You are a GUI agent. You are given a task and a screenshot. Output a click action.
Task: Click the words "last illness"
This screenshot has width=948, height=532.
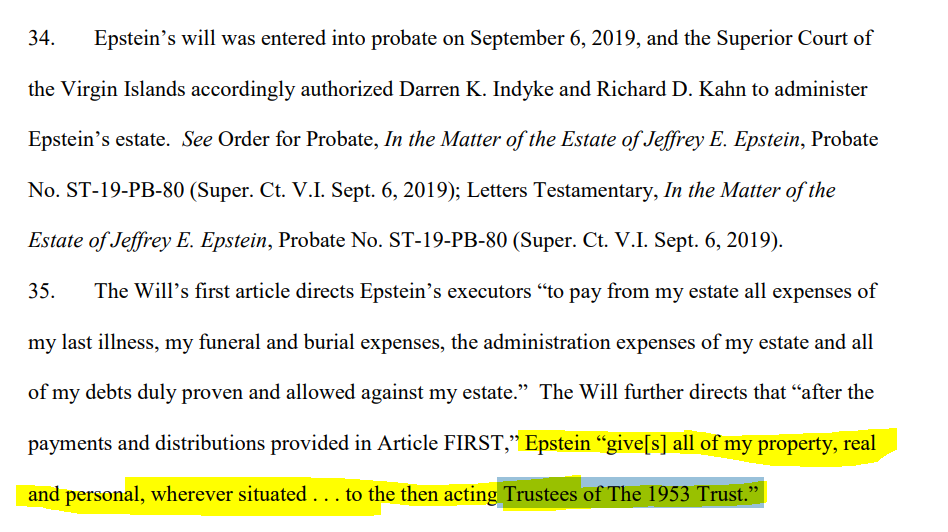pyautogui.click(x=97, y=342)
